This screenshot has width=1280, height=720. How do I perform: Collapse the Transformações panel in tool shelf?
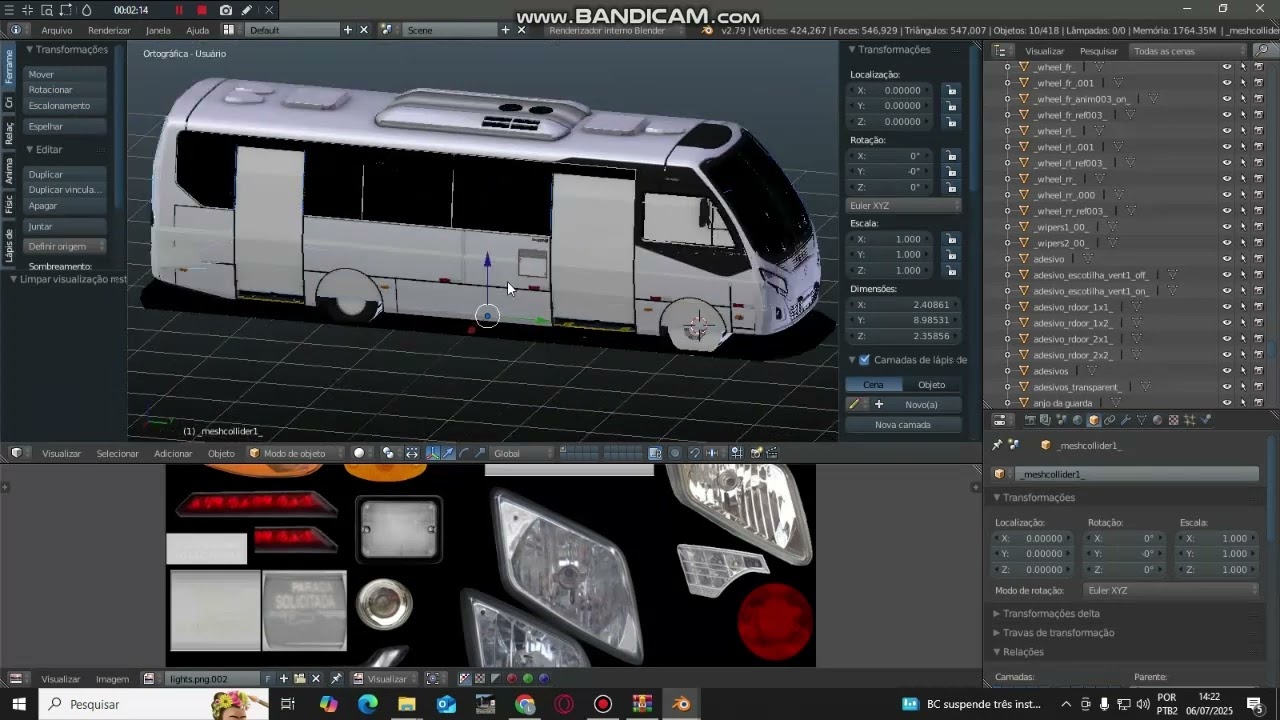coord(30,49)
